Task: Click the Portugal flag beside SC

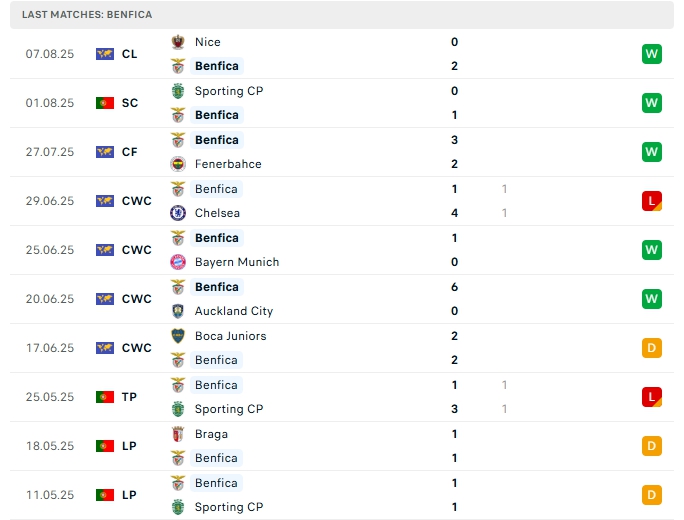Action: click(105, 103)
